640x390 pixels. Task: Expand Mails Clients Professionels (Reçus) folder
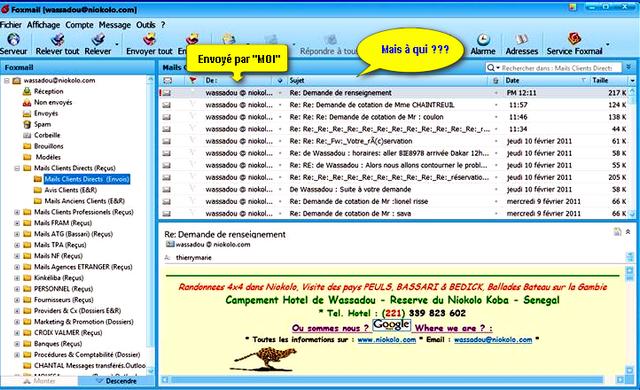tap(17, 212)
